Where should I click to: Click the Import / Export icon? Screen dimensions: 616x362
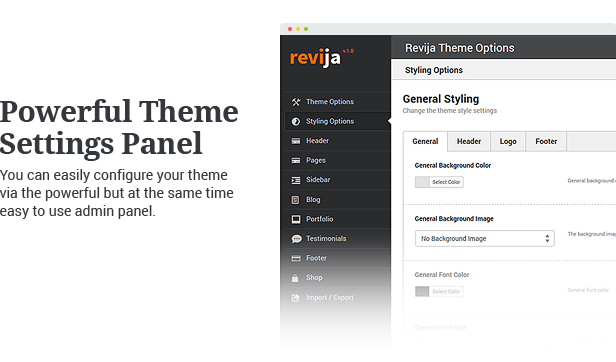[x=295, y=298]
